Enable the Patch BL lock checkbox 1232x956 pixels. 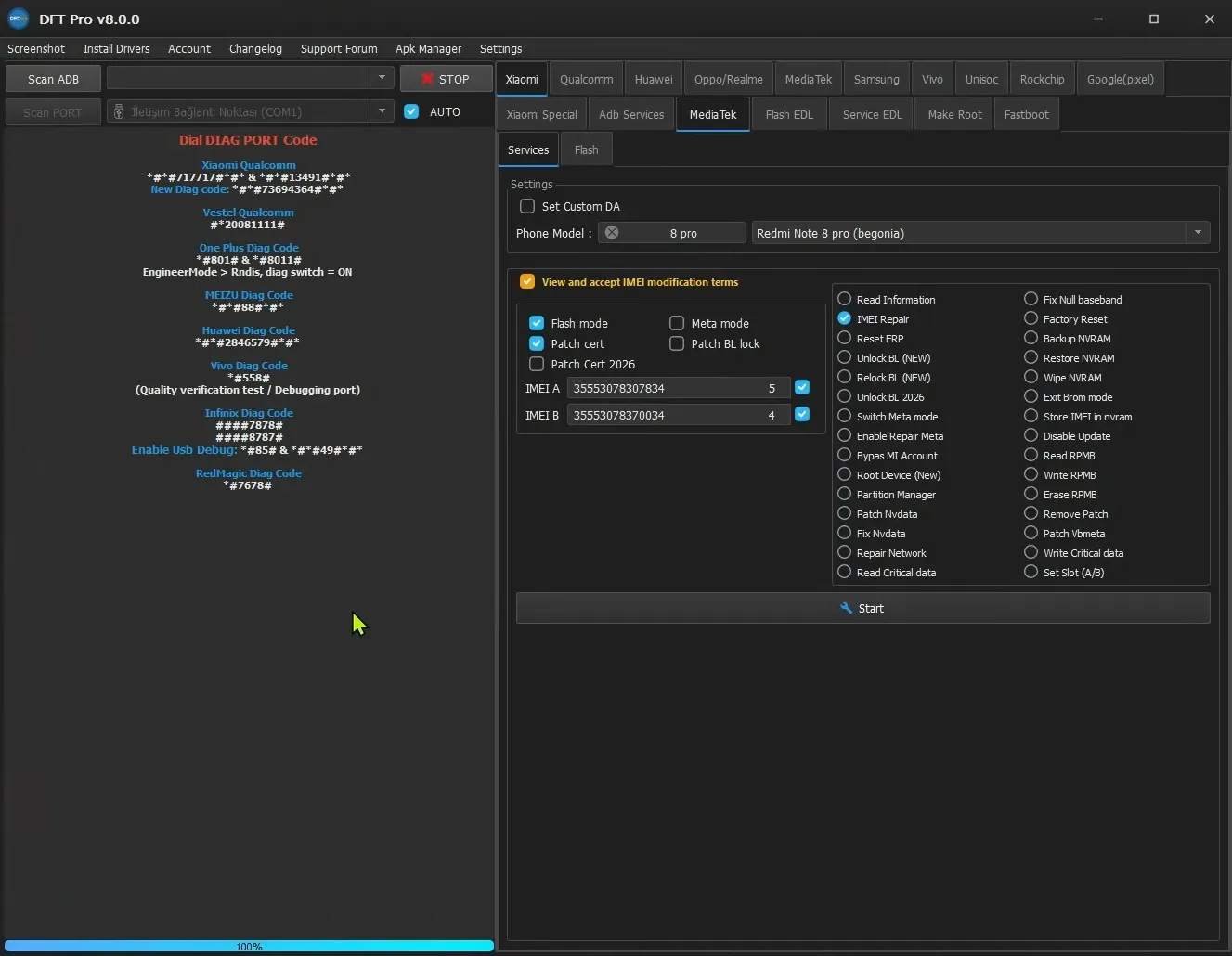pos(677,343)
